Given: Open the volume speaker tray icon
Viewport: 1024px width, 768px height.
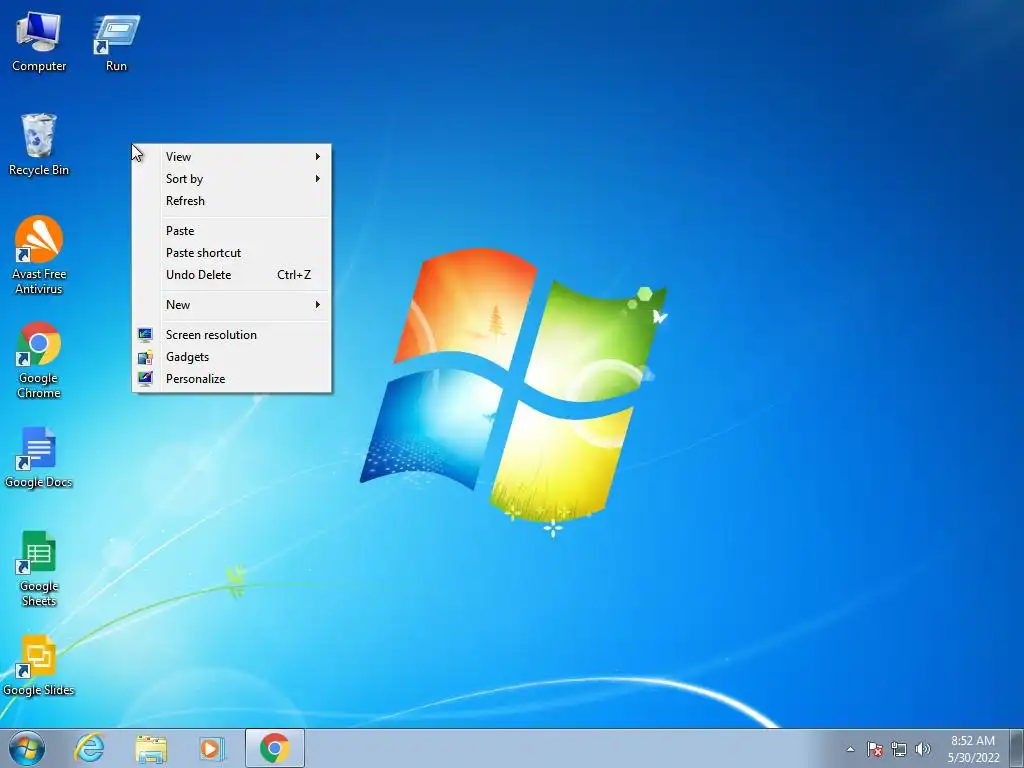Looking at the screenshot, I should [922, 749].
